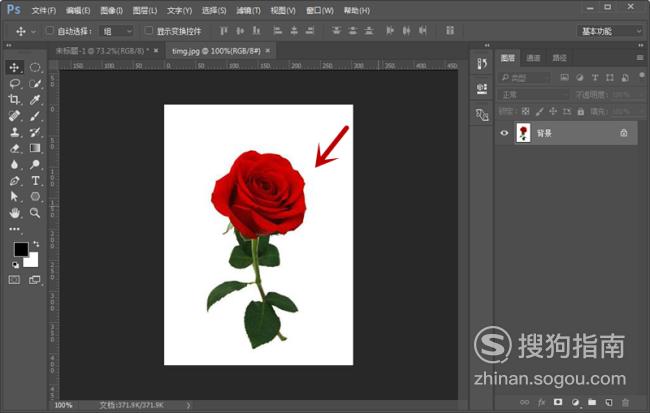Screen dimensions: 650x413
Task: Toggle lock position
Action: pyautogui.click(x=553, y=111)
